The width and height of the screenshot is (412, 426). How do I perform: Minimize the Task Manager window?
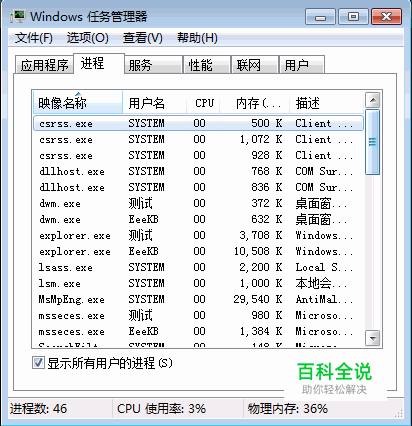coord(320,17)
